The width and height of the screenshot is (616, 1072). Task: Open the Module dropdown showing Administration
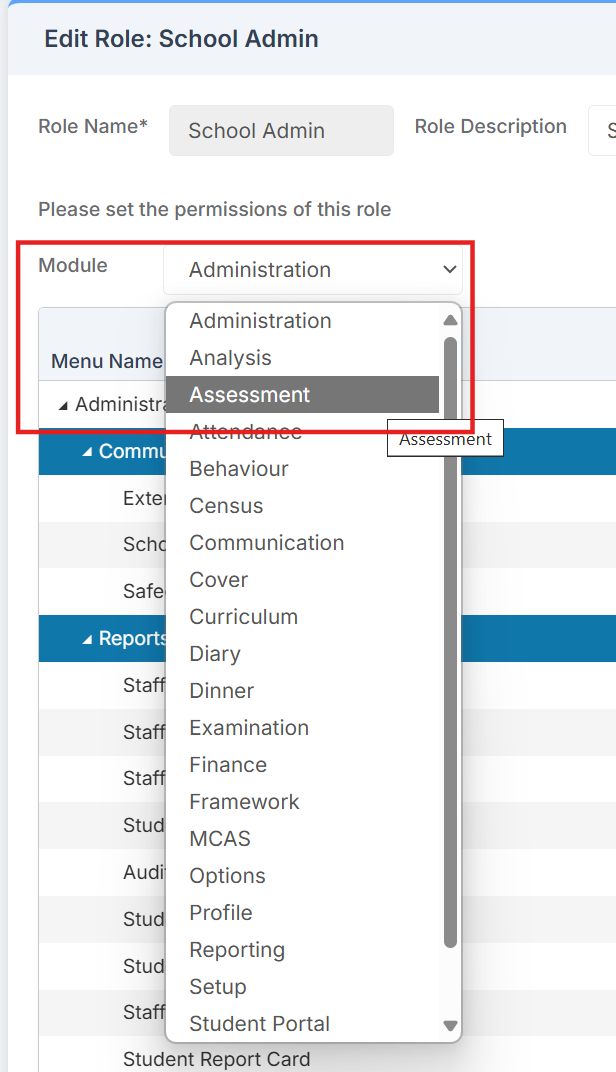point(312,270)
